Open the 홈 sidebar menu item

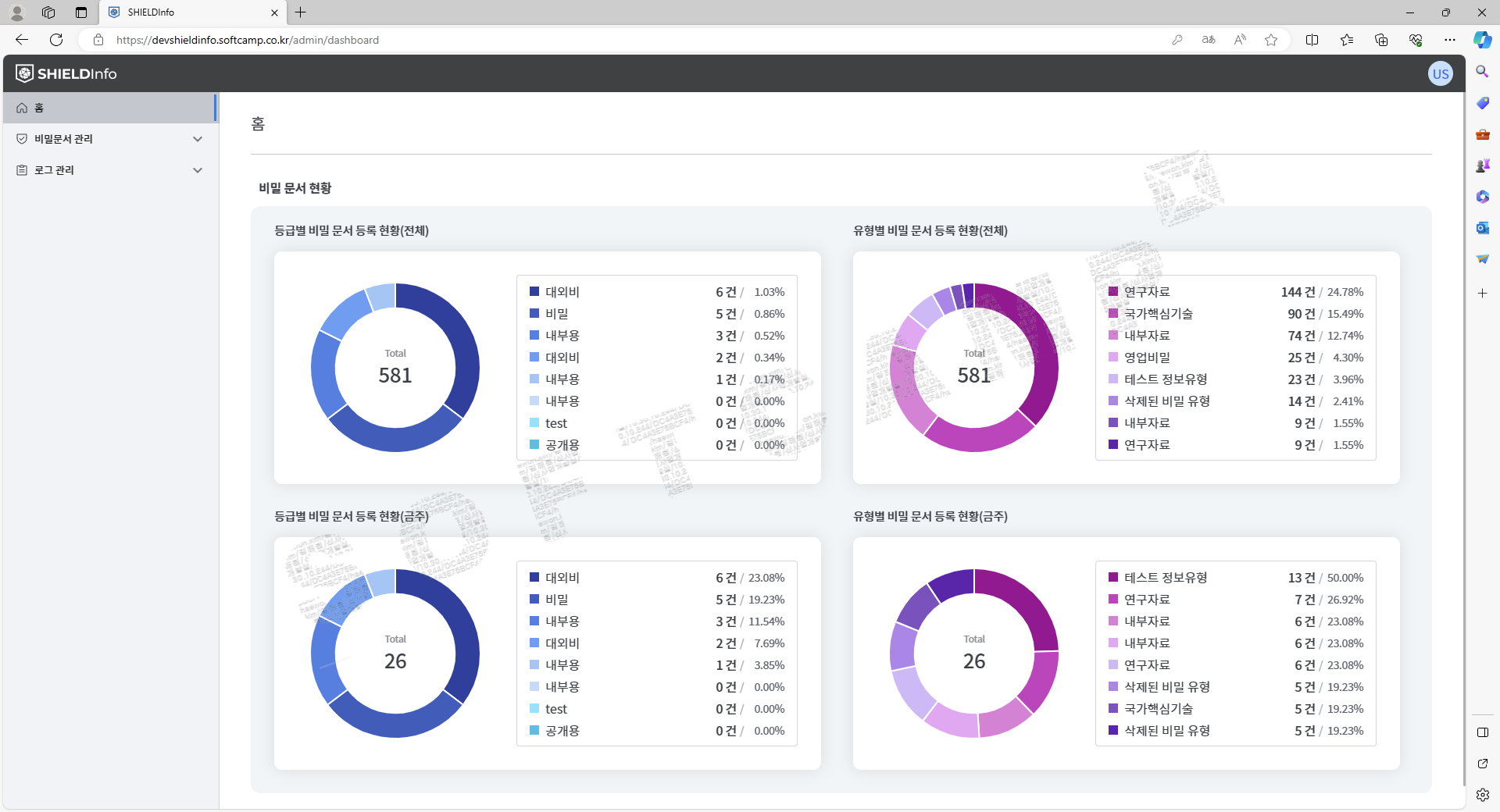click(x=109, y=108)
